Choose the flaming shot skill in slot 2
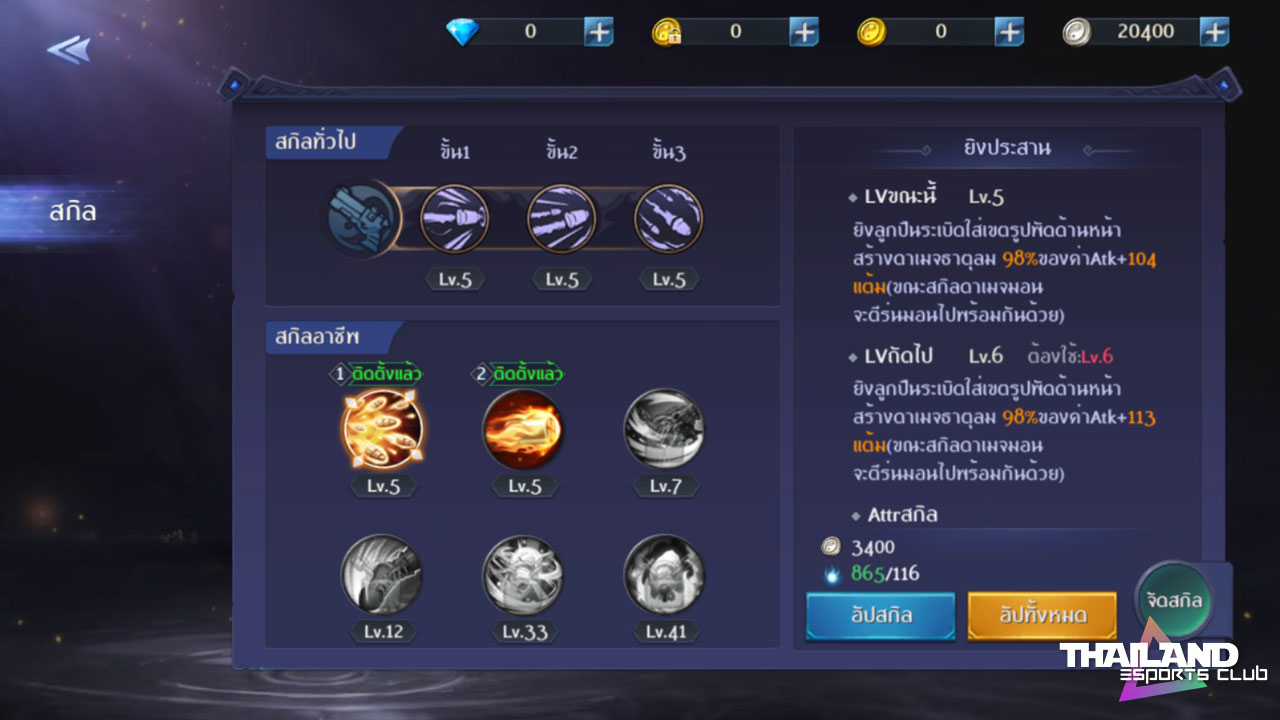 pyautogui.click(x=523, y=429)
